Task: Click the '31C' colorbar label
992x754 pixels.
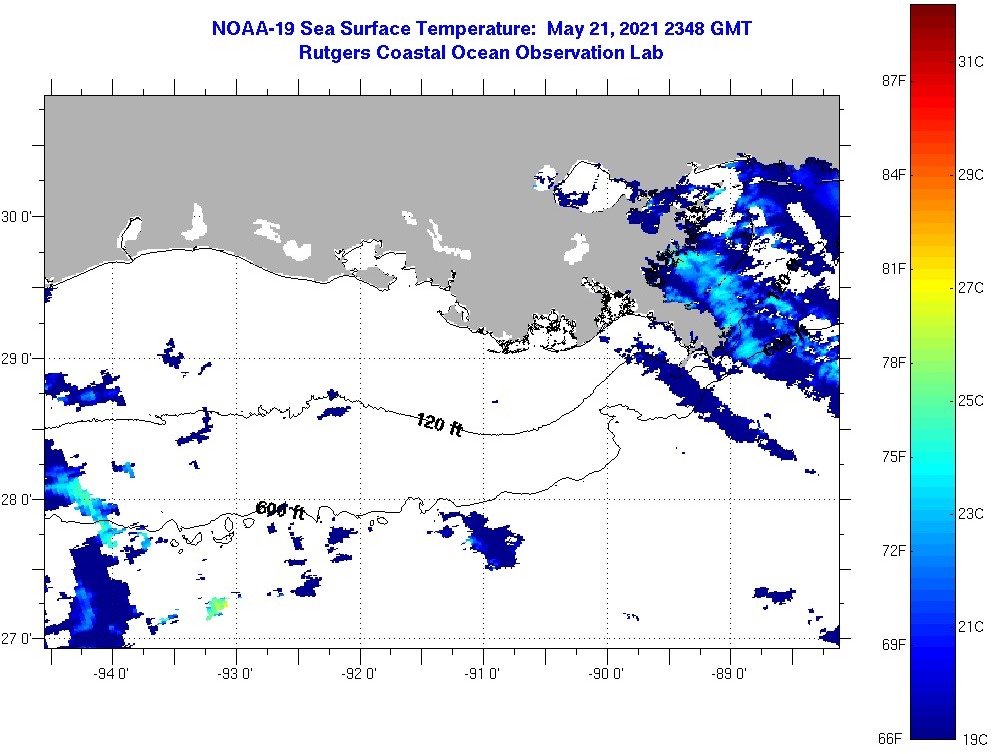Action: 971,61
